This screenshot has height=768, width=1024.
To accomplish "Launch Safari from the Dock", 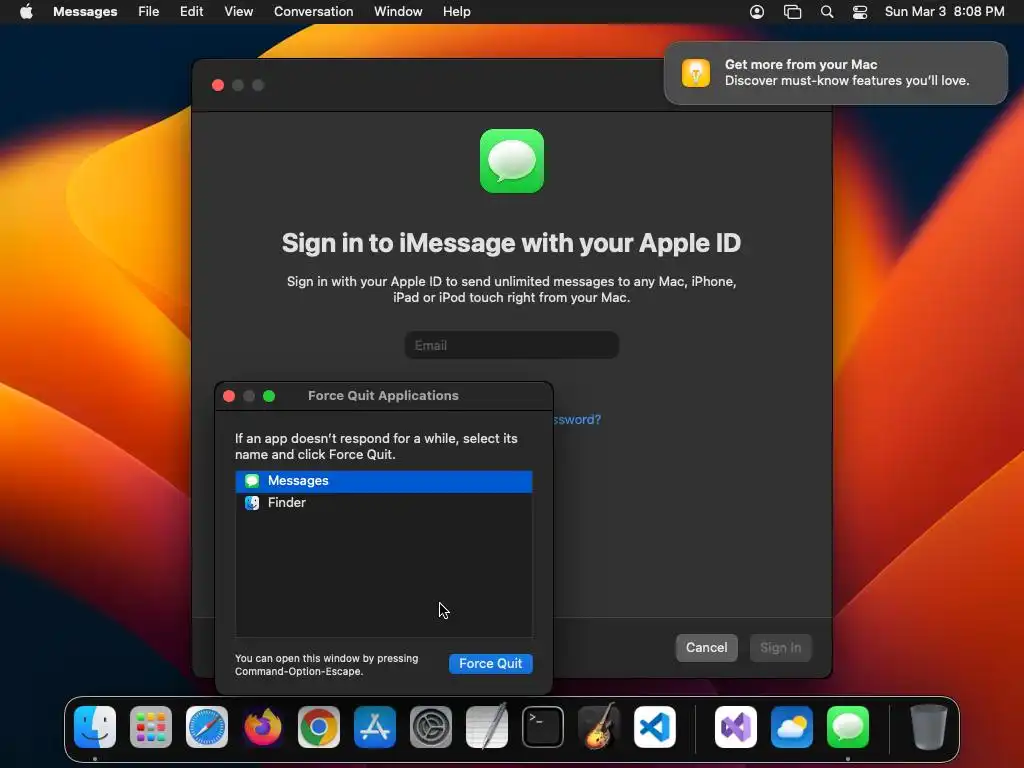I will coord(207,727).
